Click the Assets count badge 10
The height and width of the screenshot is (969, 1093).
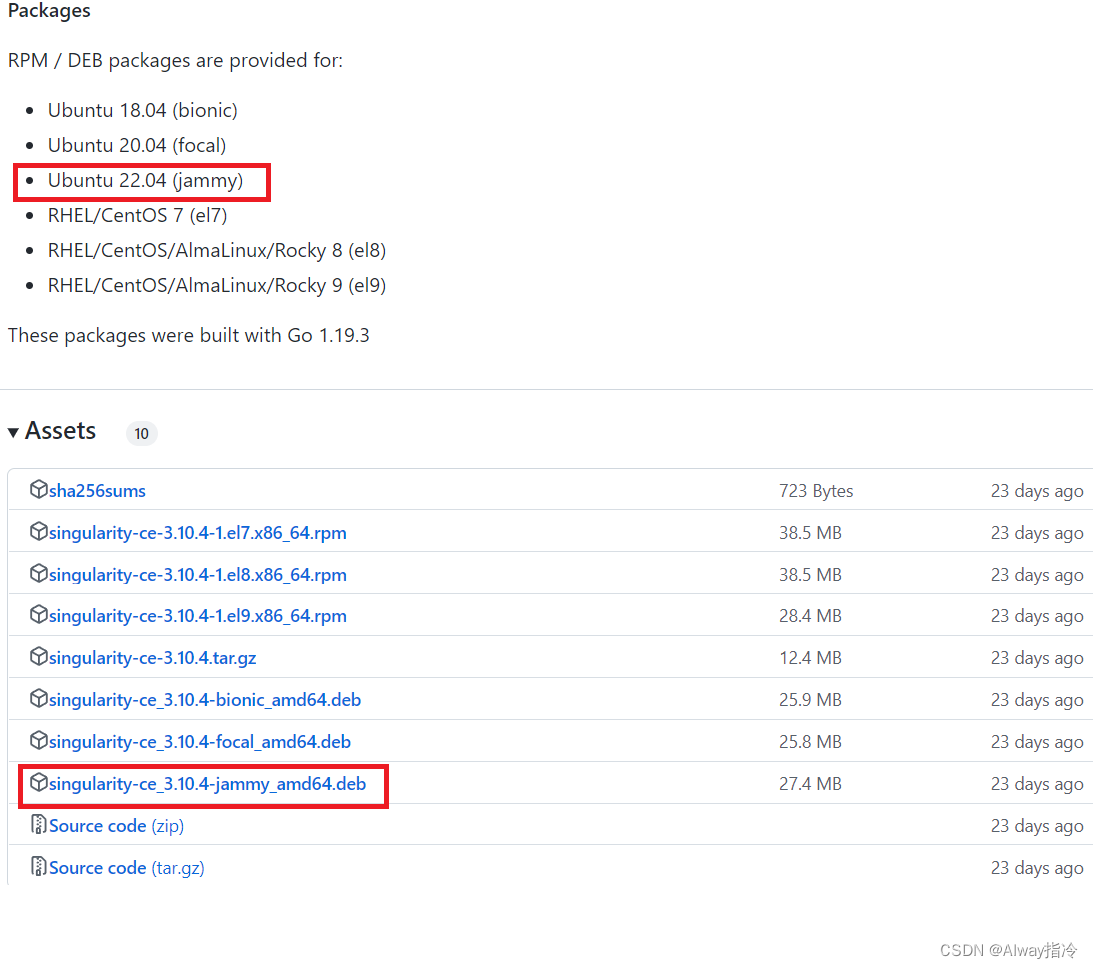[x=142, y=434]
